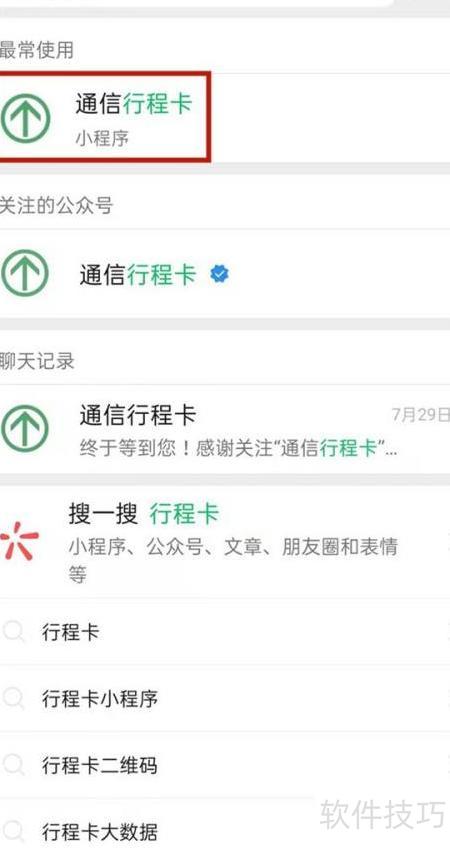Tap the blue verified badge beside 通信行程卡

pos(219,274)
